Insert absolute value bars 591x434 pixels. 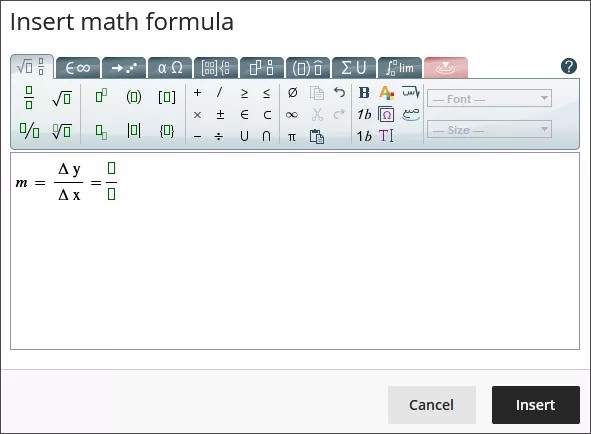pyautogui.click(x=134, y=130)
